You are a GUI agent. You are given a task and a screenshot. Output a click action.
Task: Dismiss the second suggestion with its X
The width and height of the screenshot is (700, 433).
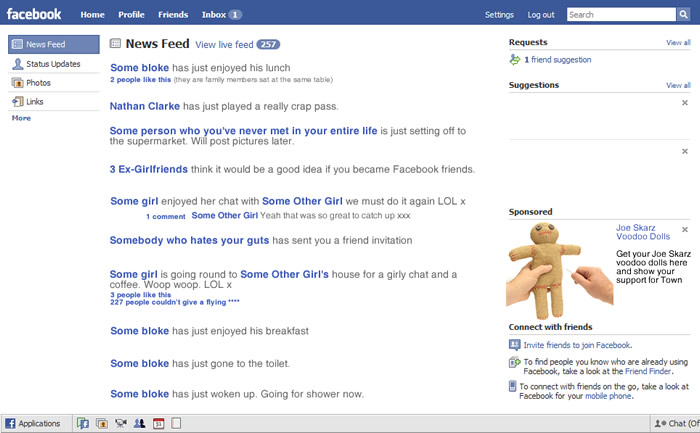(x=685, y=151)
